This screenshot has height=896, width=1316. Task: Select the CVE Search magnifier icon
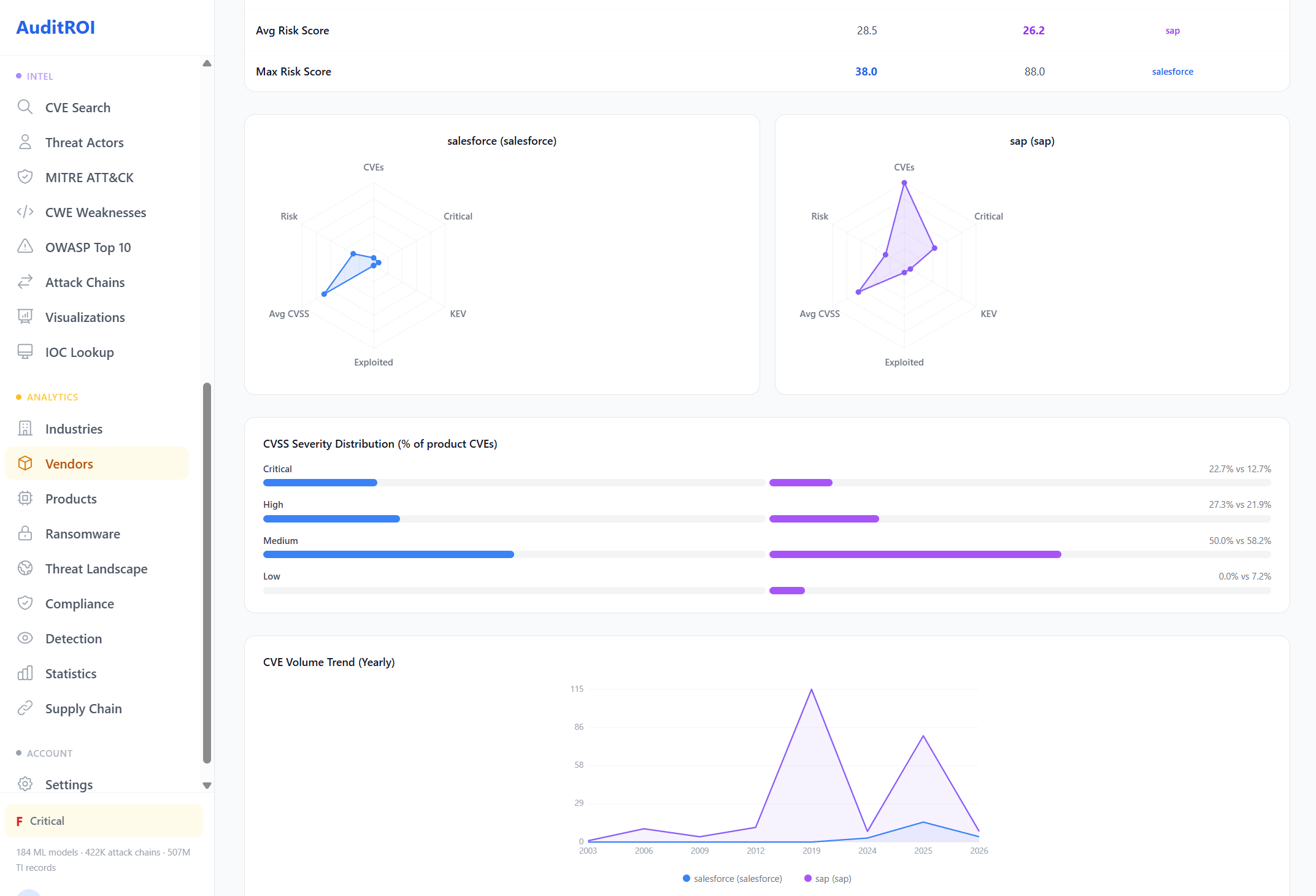coord(25,107)
